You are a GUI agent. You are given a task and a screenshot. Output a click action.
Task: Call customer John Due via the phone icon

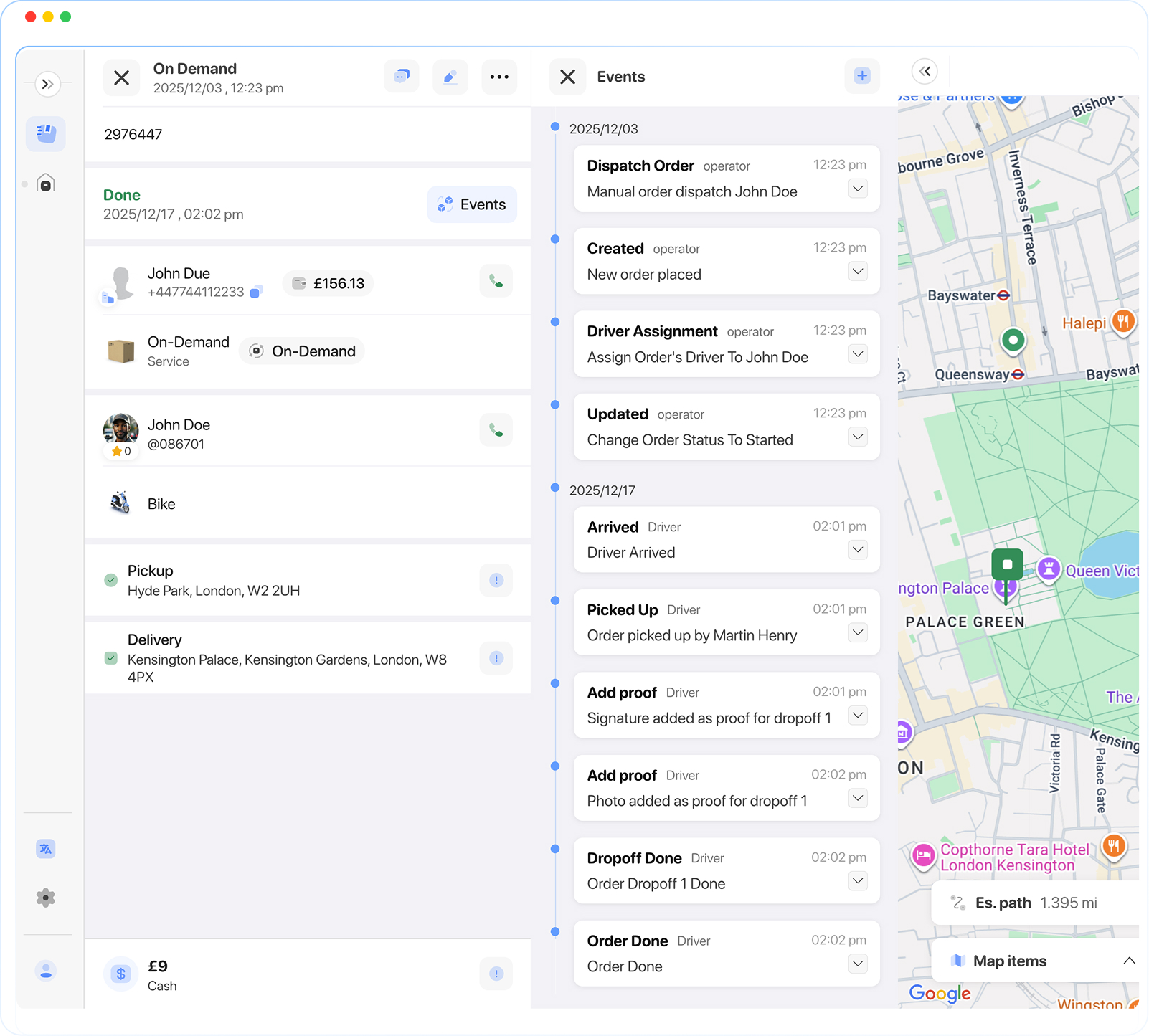coord(496,281)
